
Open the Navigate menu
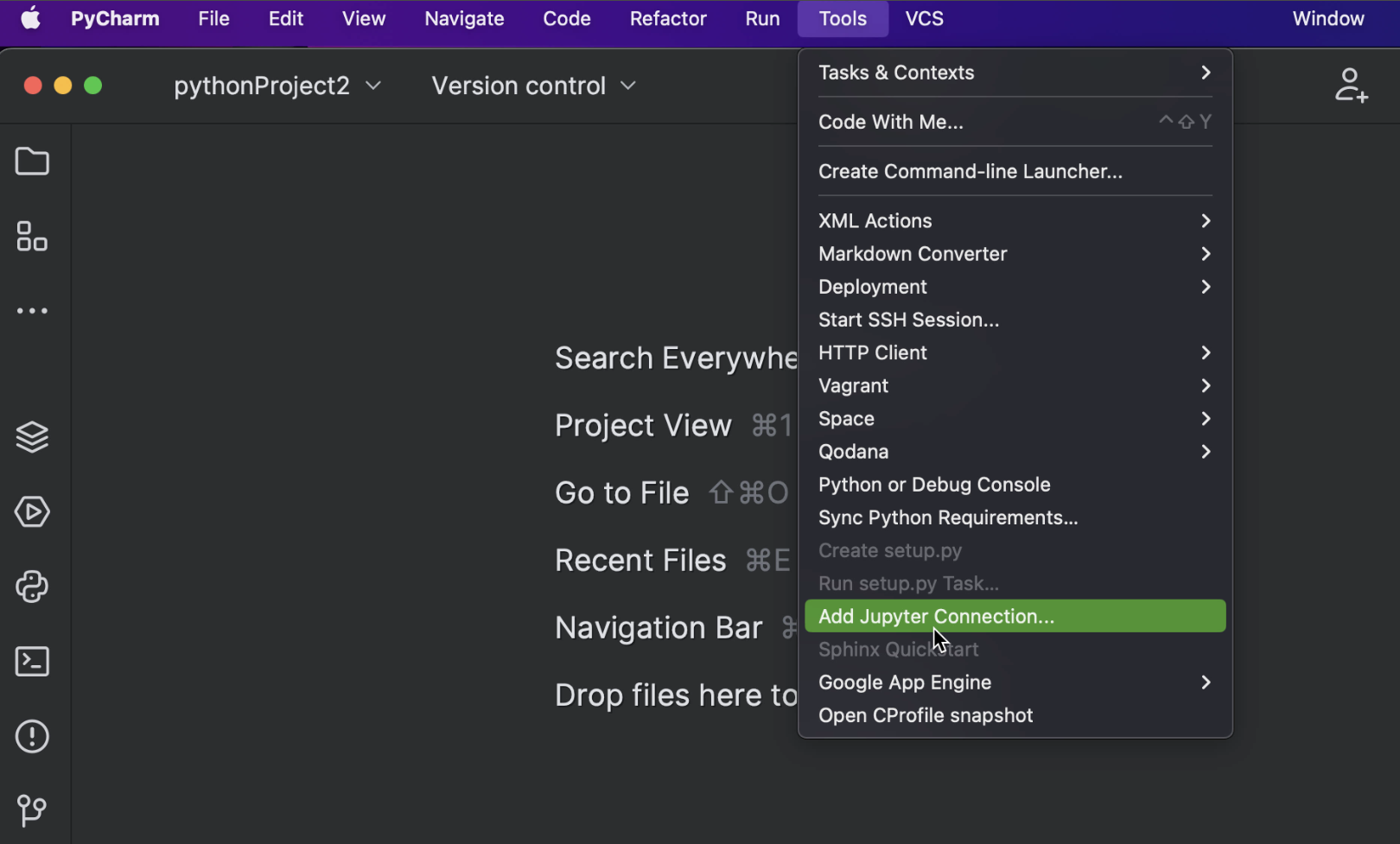(x=463, y=18)
